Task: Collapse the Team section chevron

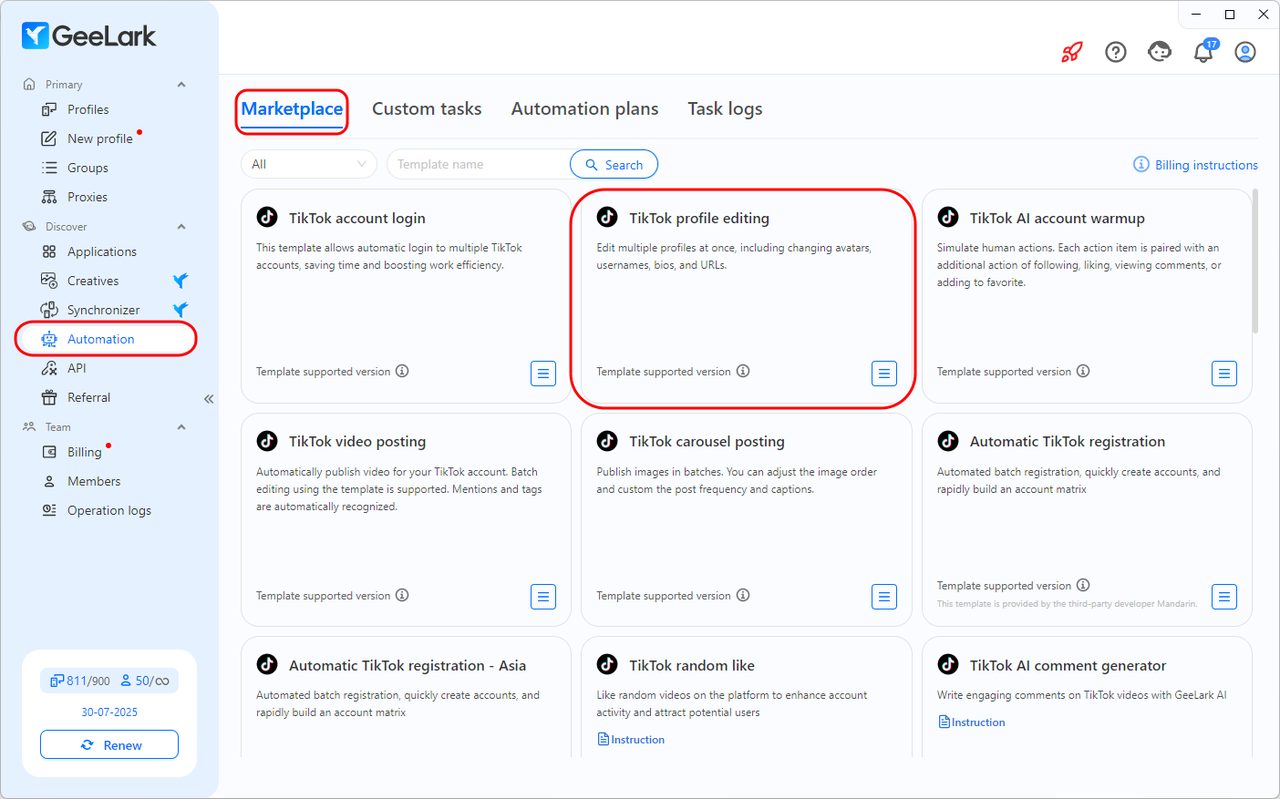Action: click(181, 427)
